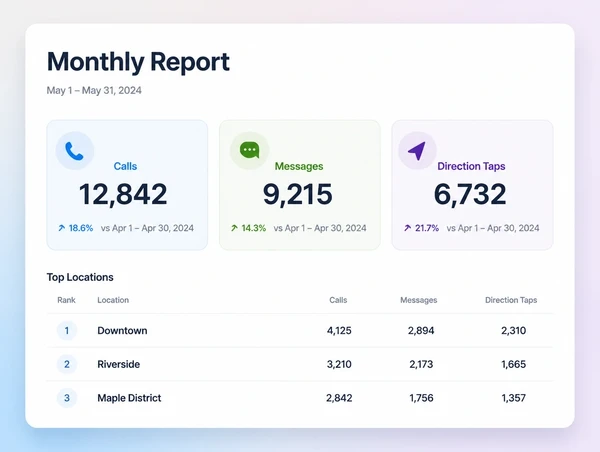Image resolution: width=600 pixels, height=452 pixels.
Task: Click the blue phone Calls icon
Action: (x=74, y=151)
